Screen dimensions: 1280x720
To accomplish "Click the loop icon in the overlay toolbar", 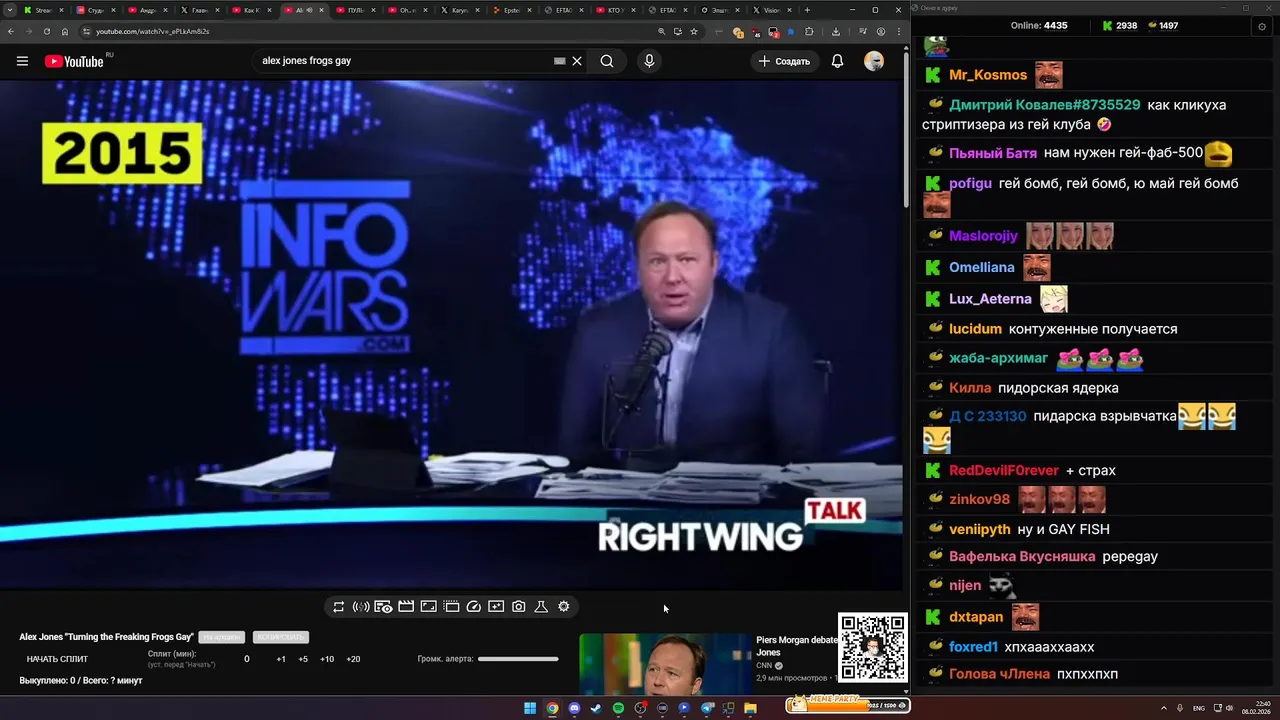I will (x=339, y=607).
